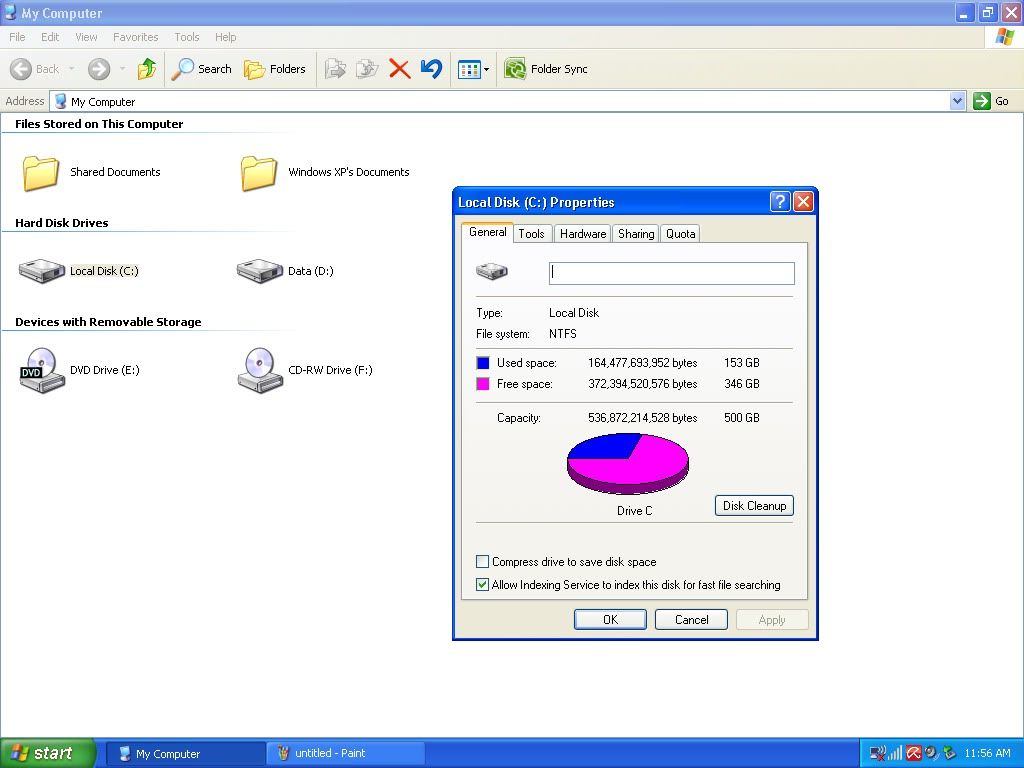Click the Disk Cleanup button

tap(754, 505)
